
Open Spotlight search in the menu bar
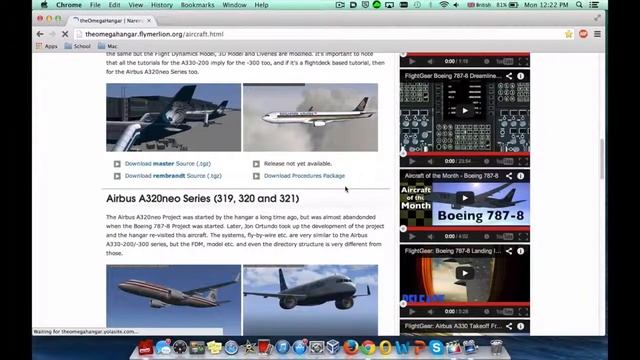579,5
